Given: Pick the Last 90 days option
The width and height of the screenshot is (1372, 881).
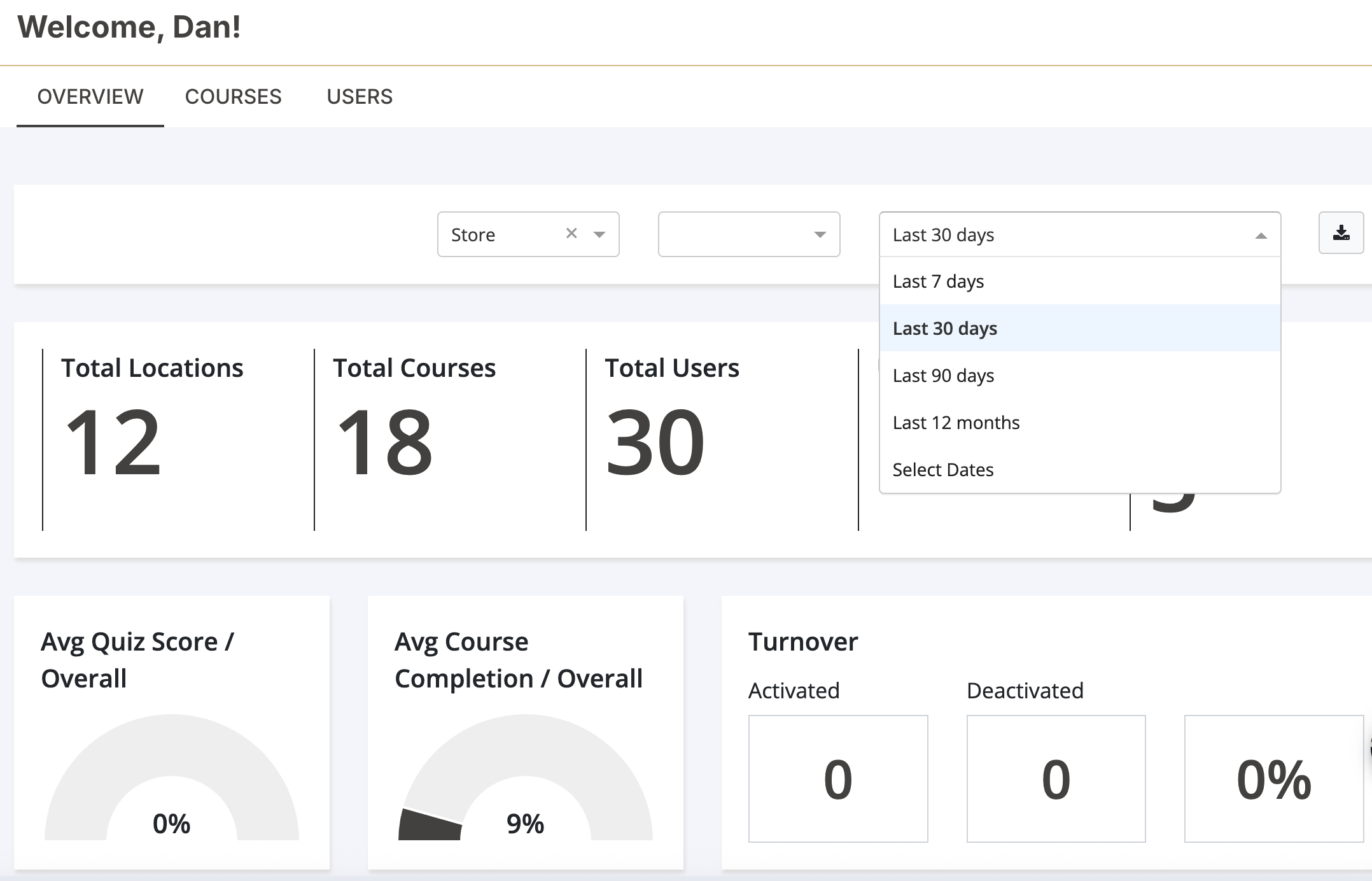Looking at the screenshot, I should click(1080, 375).
